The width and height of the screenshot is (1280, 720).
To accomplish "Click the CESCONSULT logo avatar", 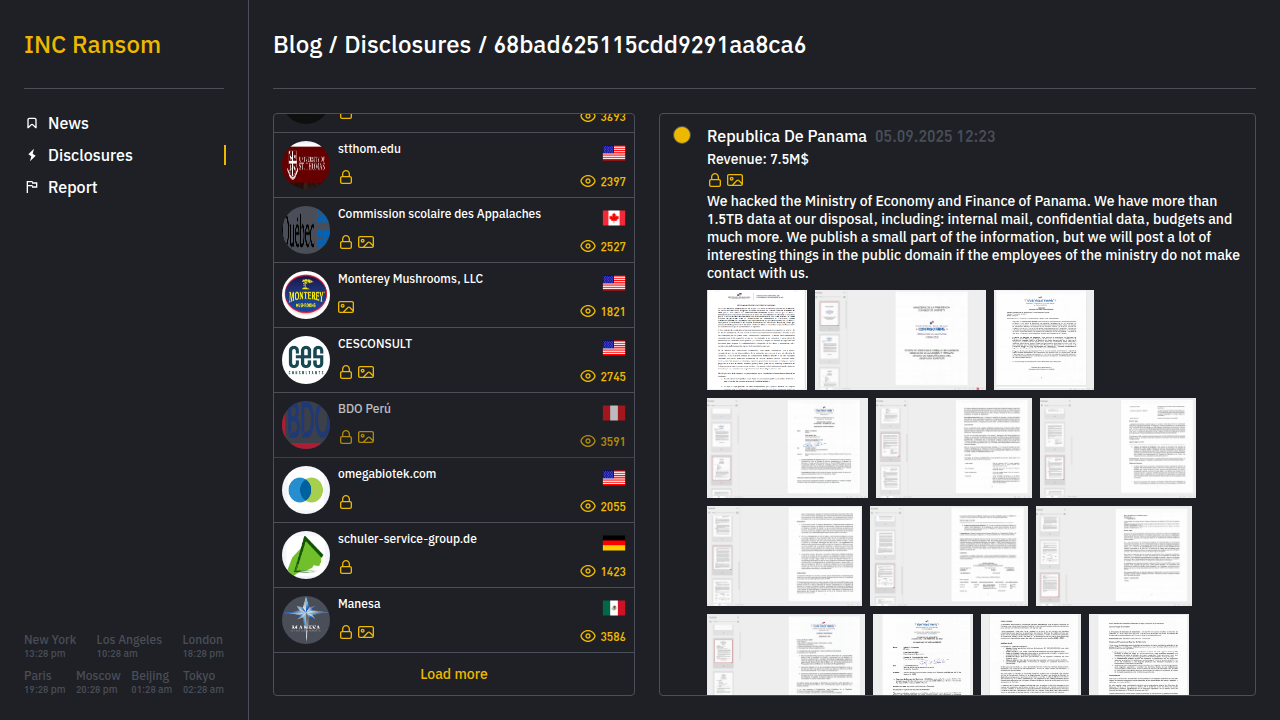I will [x=306, y=360].
